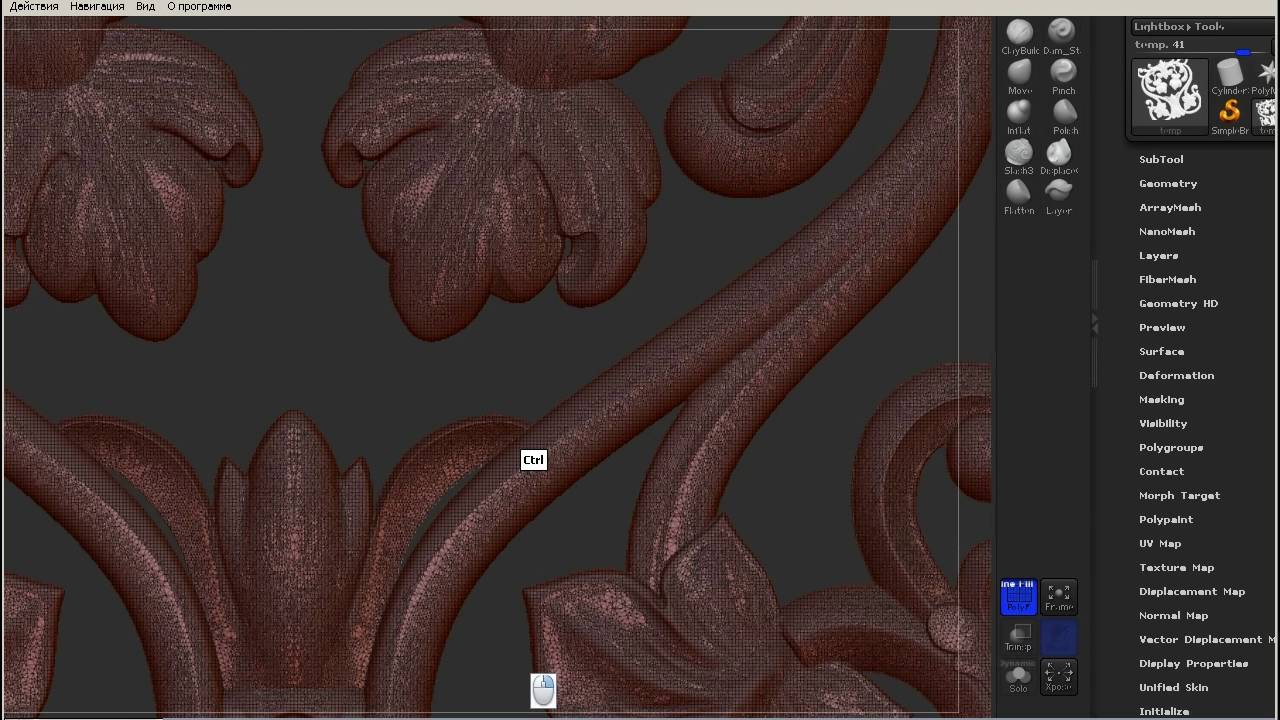Pick the SimpleBrush tool
1280x720 pixels.
(1230, 117)
